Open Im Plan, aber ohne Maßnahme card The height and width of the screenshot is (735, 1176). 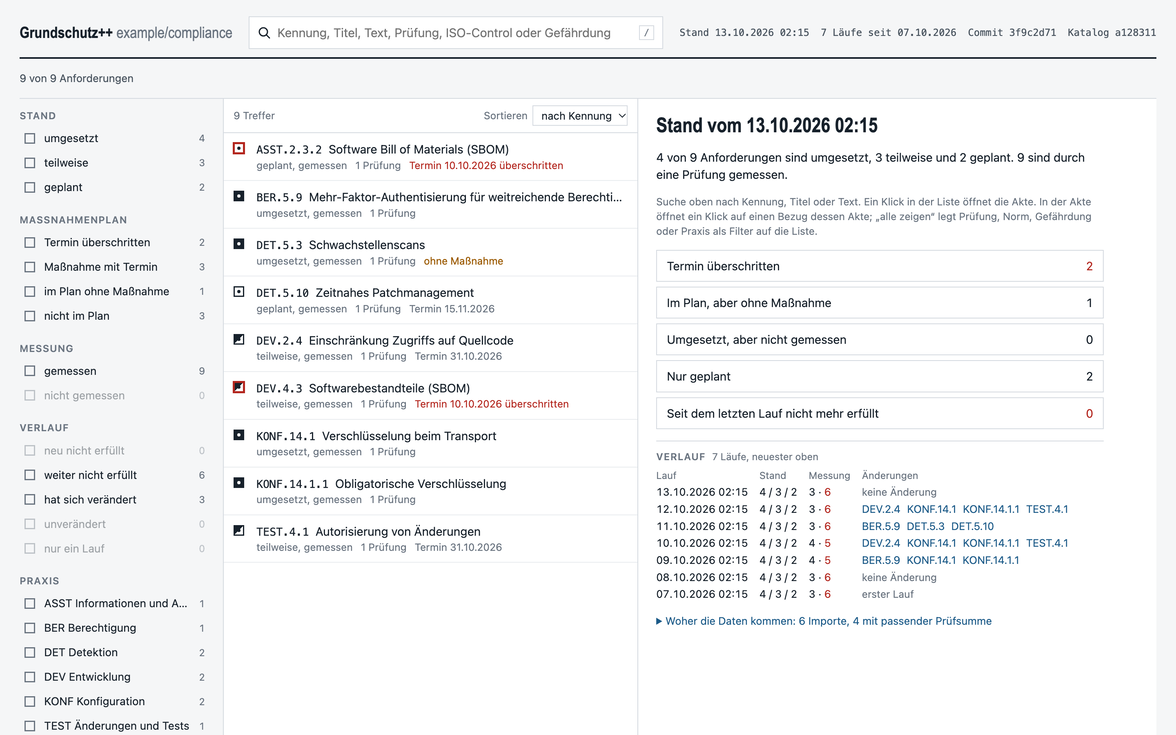(x=880, y=303)
